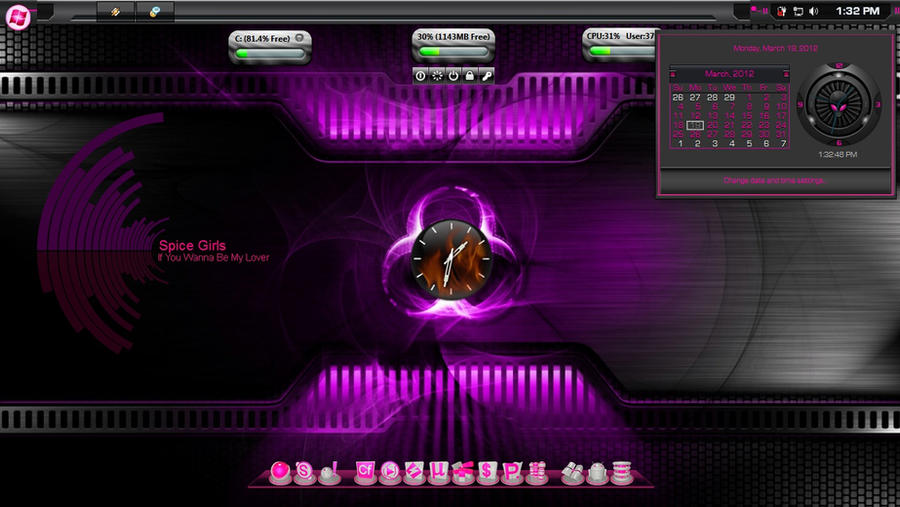Open the P dock icon

point(511,473)
